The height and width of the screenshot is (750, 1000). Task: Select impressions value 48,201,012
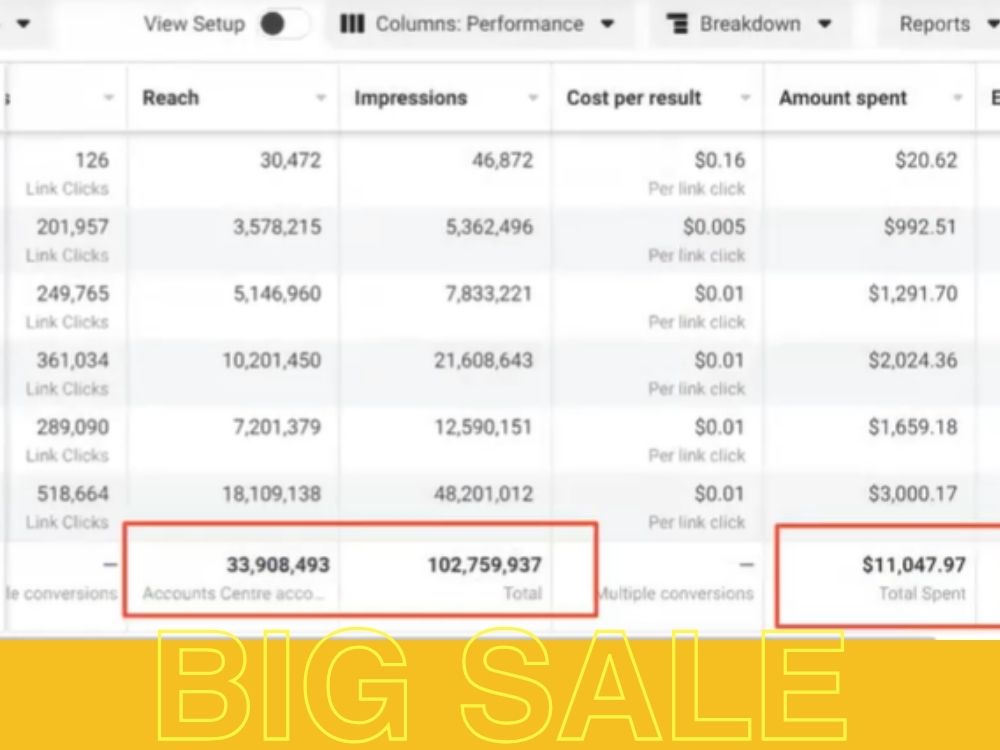(483, 494)
